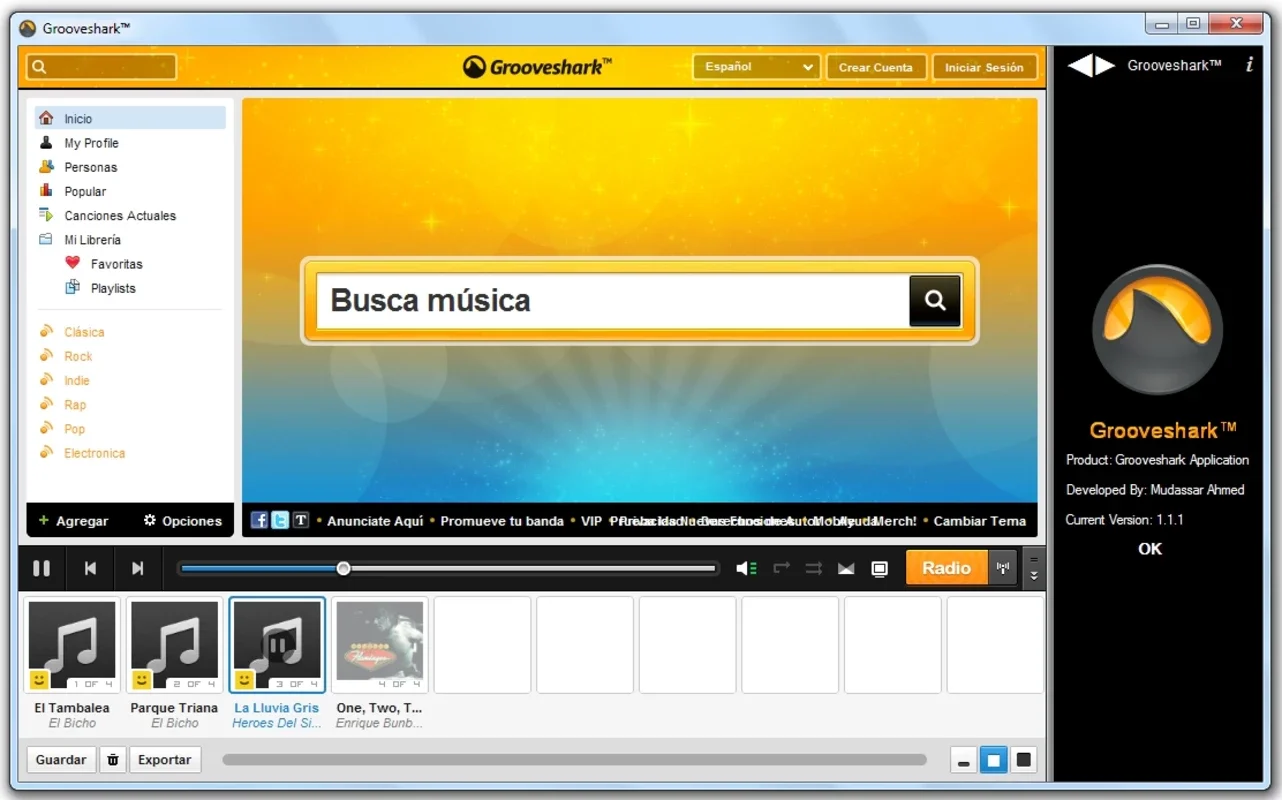Skip to the next track

(138, 568)
